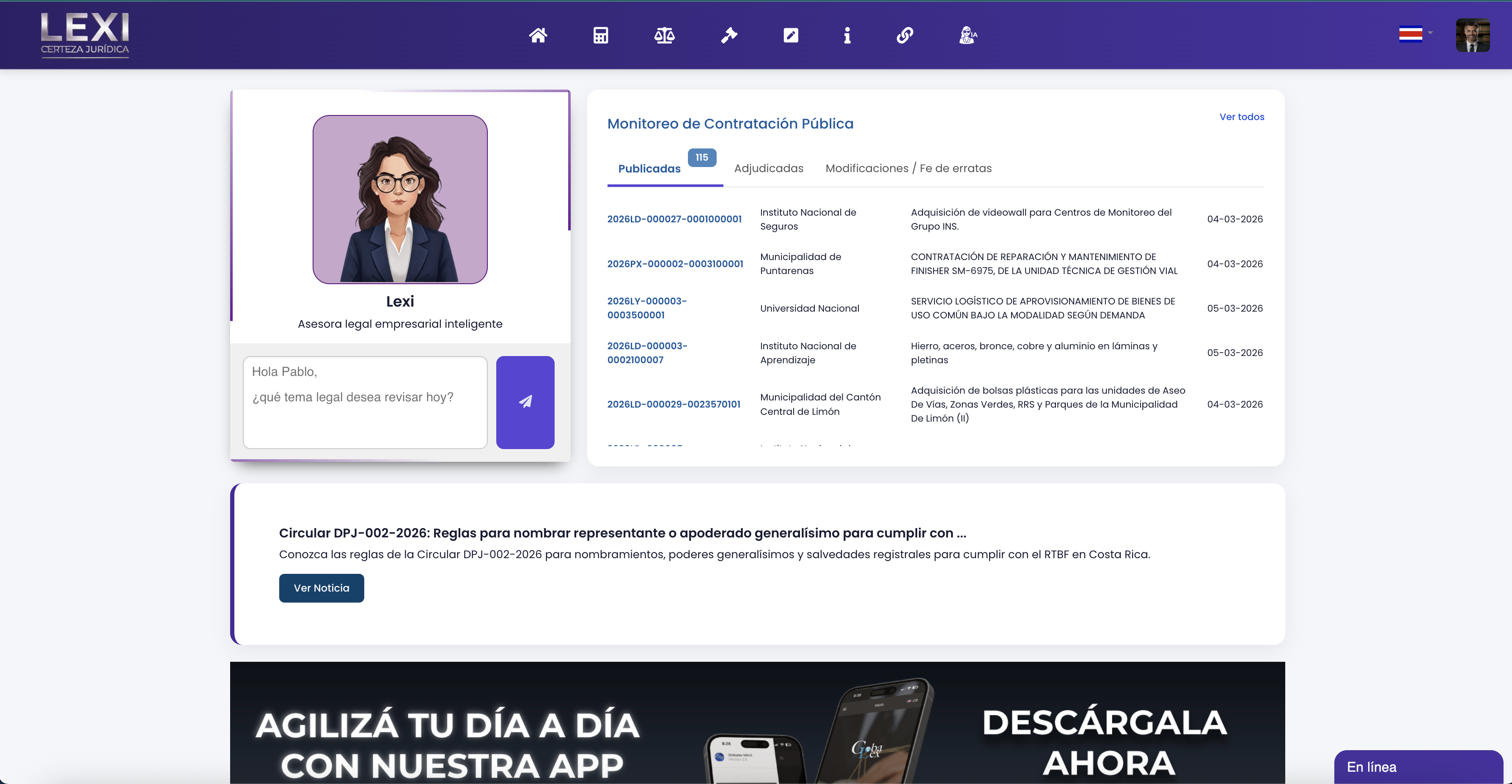This screenshot has height=784, width=1512.
Task: Open tender 2026LD-000027-0001000001
Action: click(674, 219)
